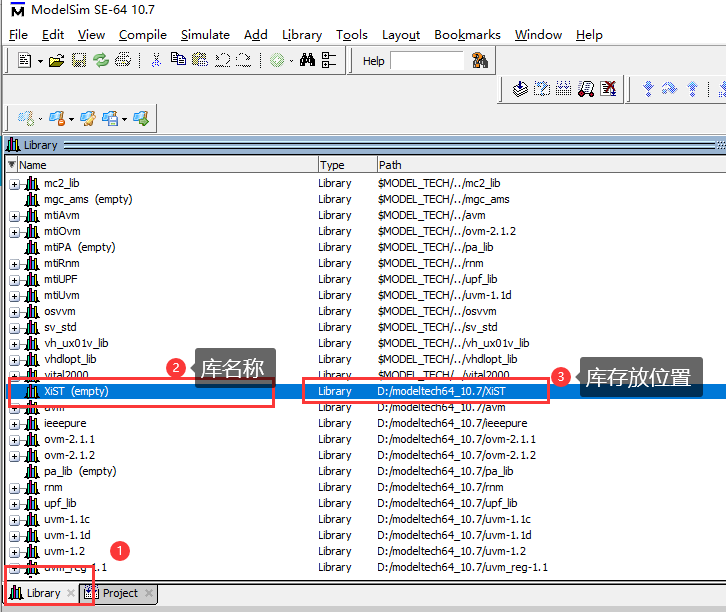Screen dimensions: 726x612
Task: Open the Simulate menu
Action: 205,35
